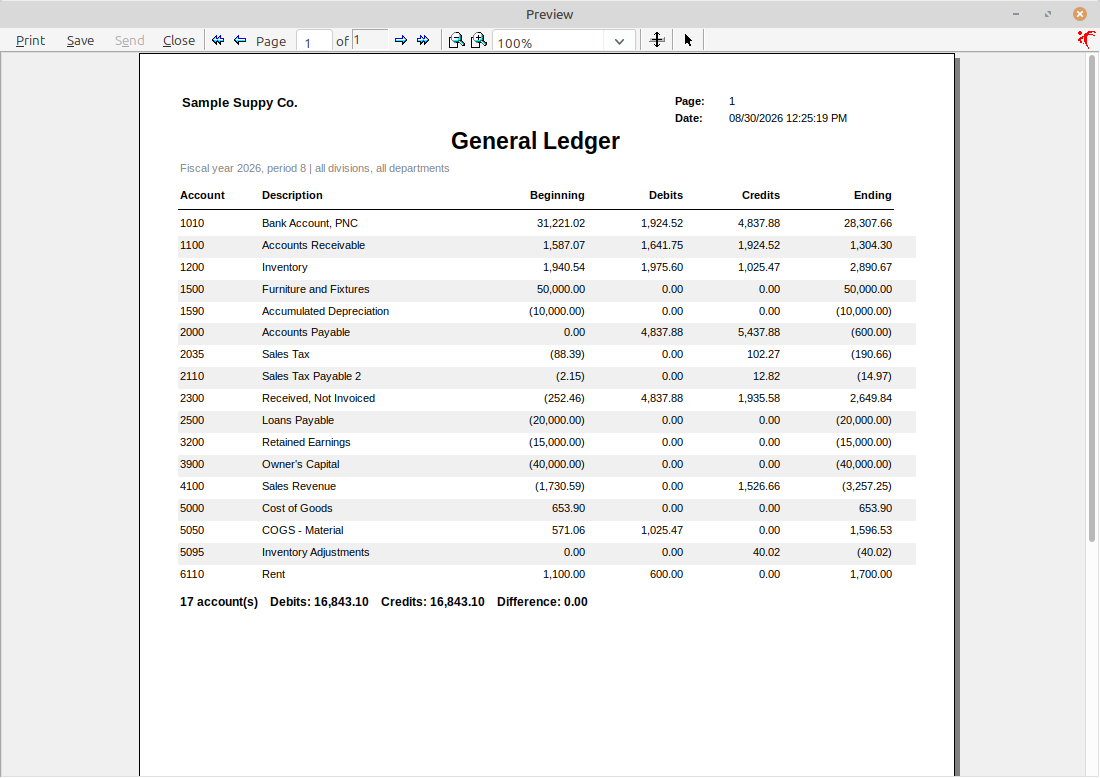Screen dimensions: 1100x778
Task: Click the total pages field after 'of'
Action: click(370, 41)
